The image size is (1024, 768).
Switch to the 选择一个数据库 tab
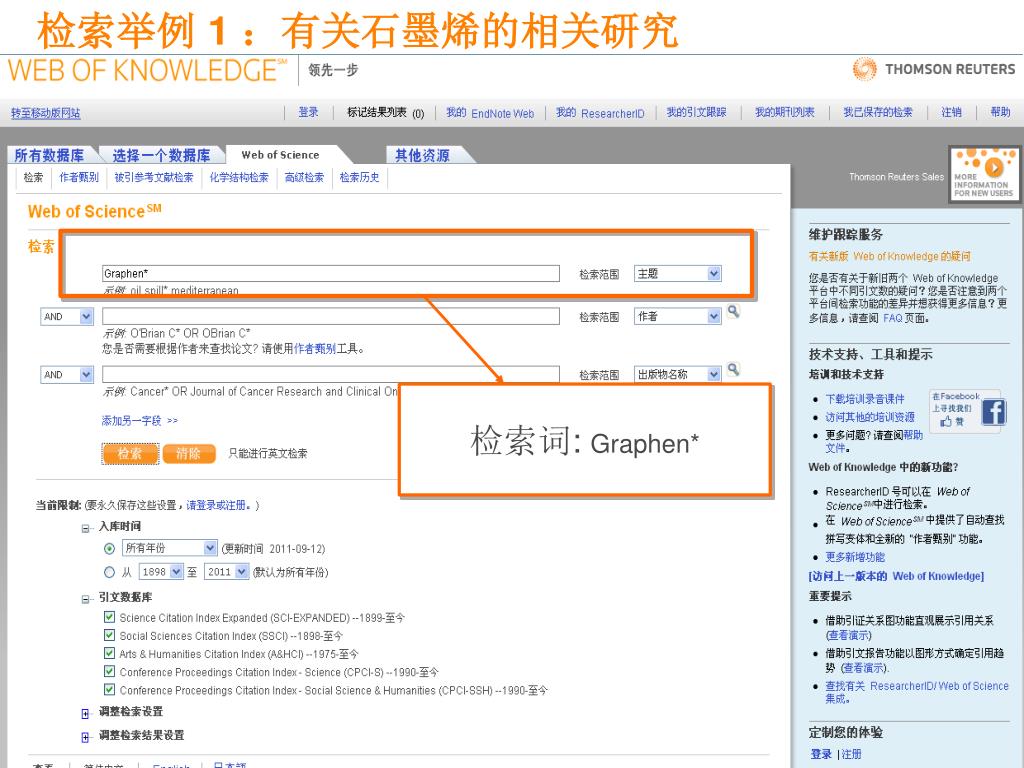[161, 155]
